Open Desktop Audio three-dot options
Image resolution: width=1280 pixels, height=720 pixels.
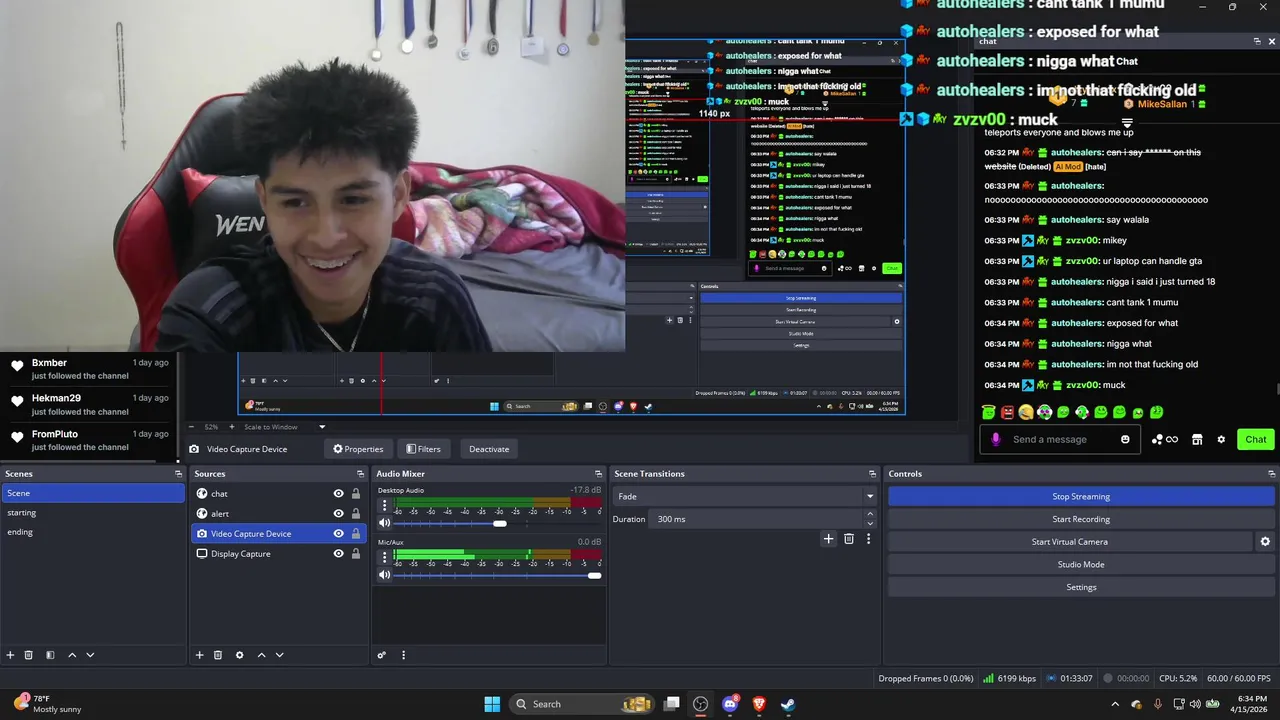pos(384,506)
